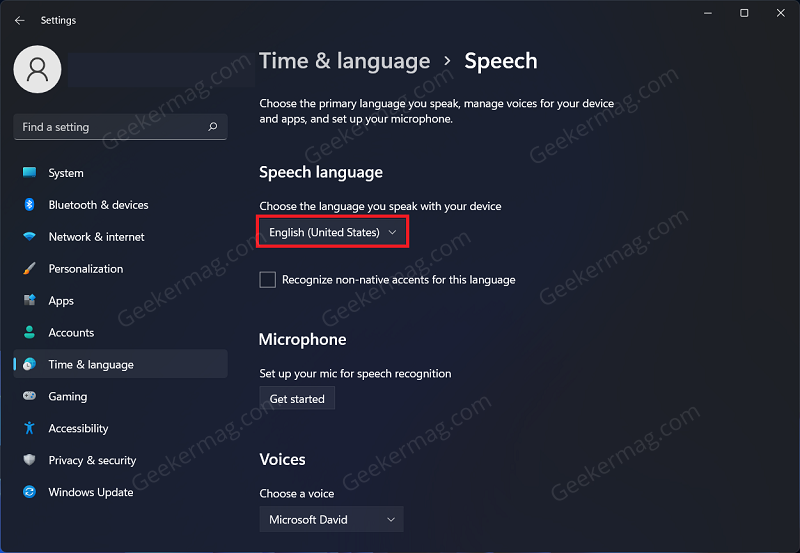The height and width of the screenshot is (553, 800).
Task: Open Personalization settings
Action: pyautogui.click(x=120, y=268)
